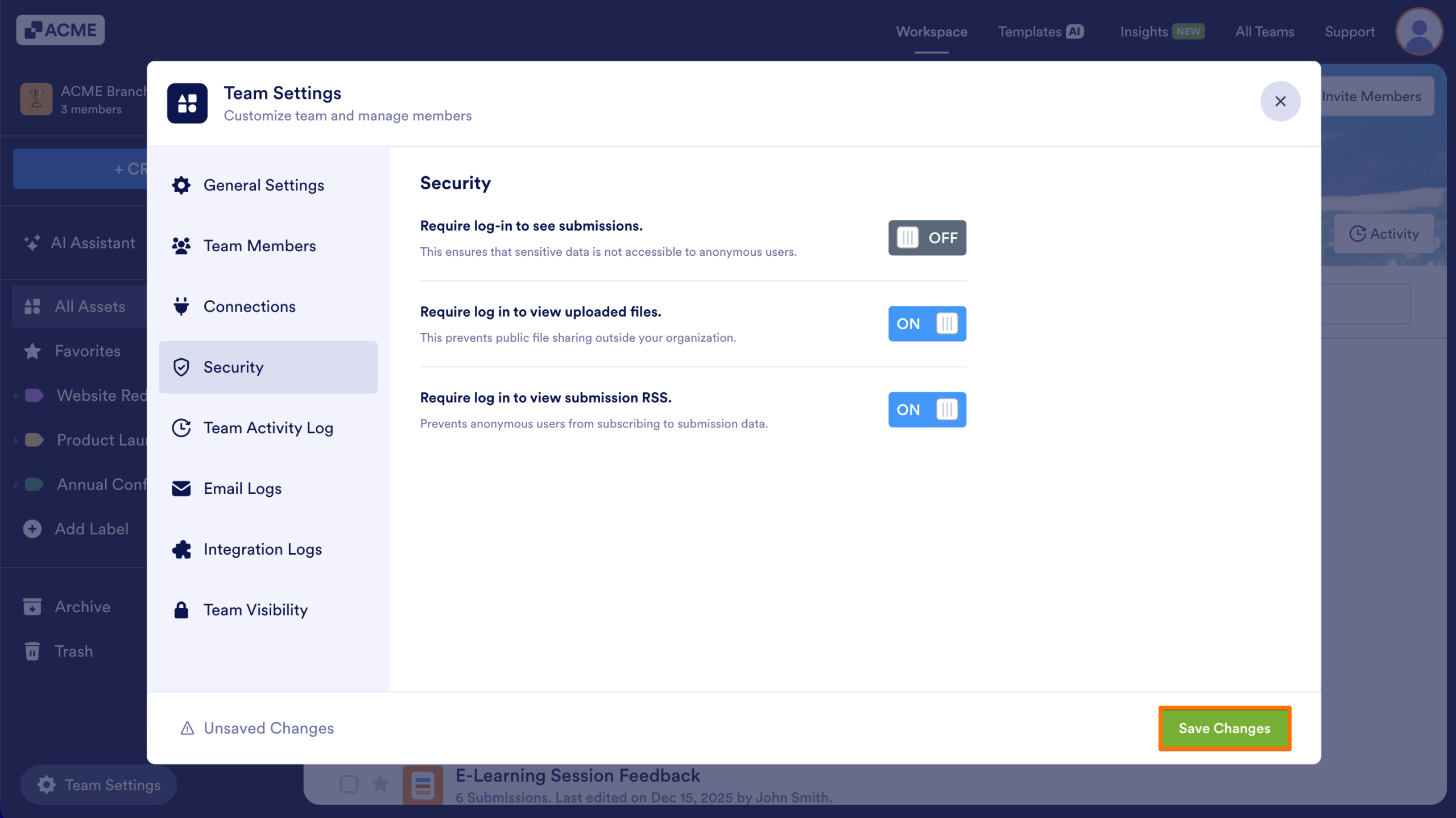Click the purple label color swatch
1456x818 pixels.
click(35, 395)
